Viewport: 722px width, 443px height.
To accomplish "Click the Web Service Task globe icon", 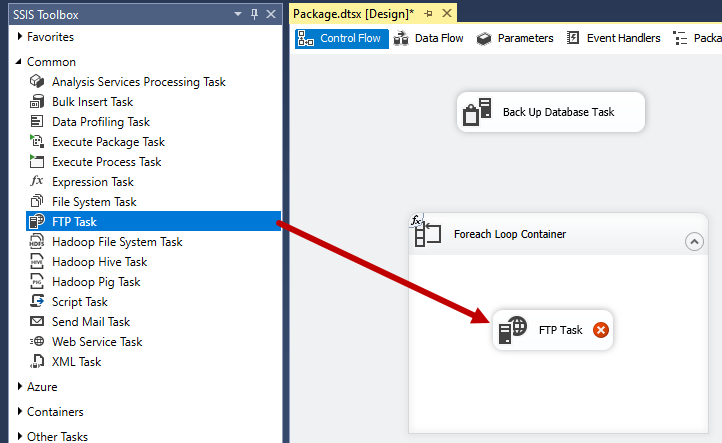I will [x=37, y=342].
